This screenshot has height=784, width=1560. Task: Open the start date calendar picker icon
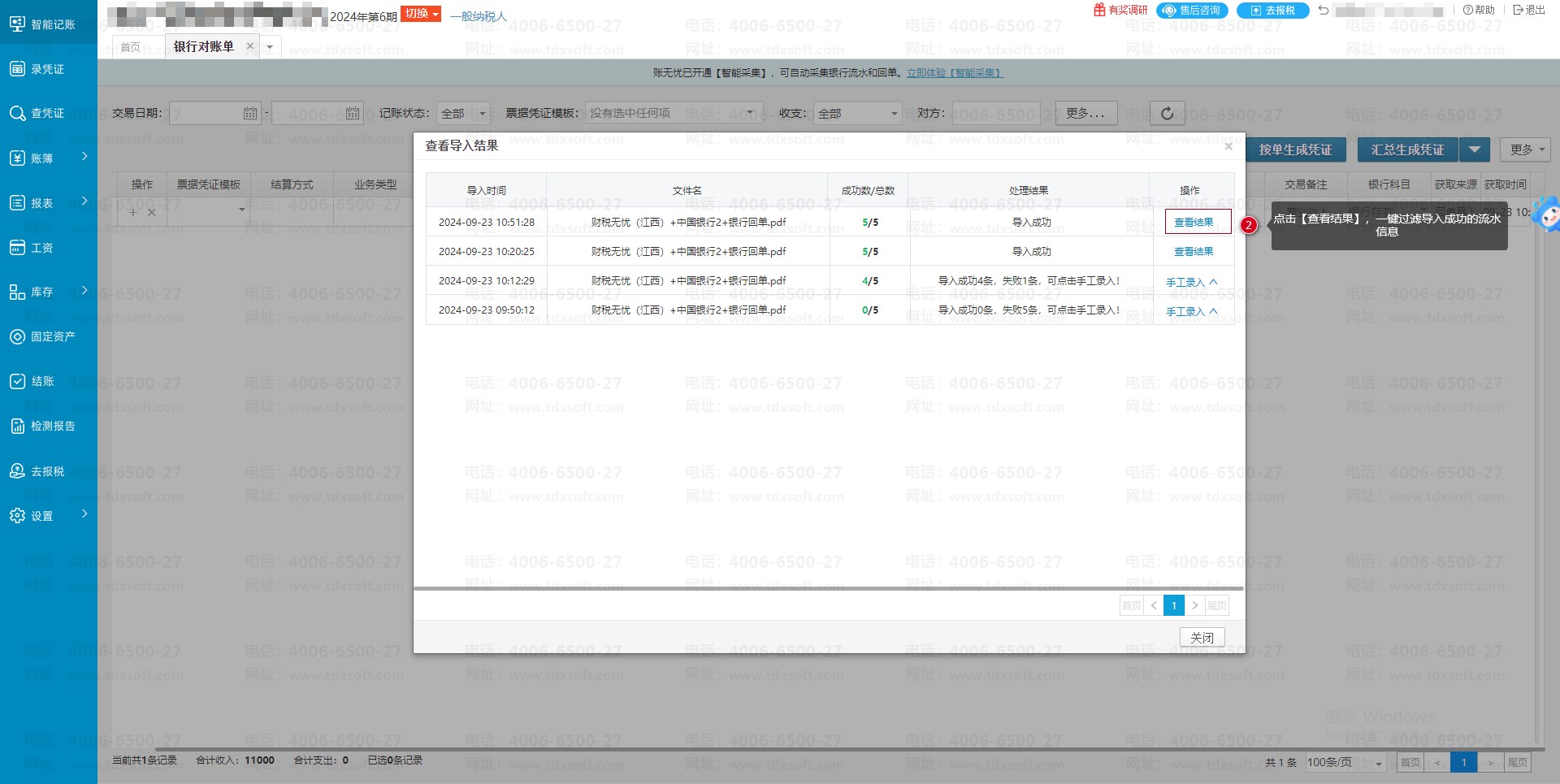(x=250, y=114)
